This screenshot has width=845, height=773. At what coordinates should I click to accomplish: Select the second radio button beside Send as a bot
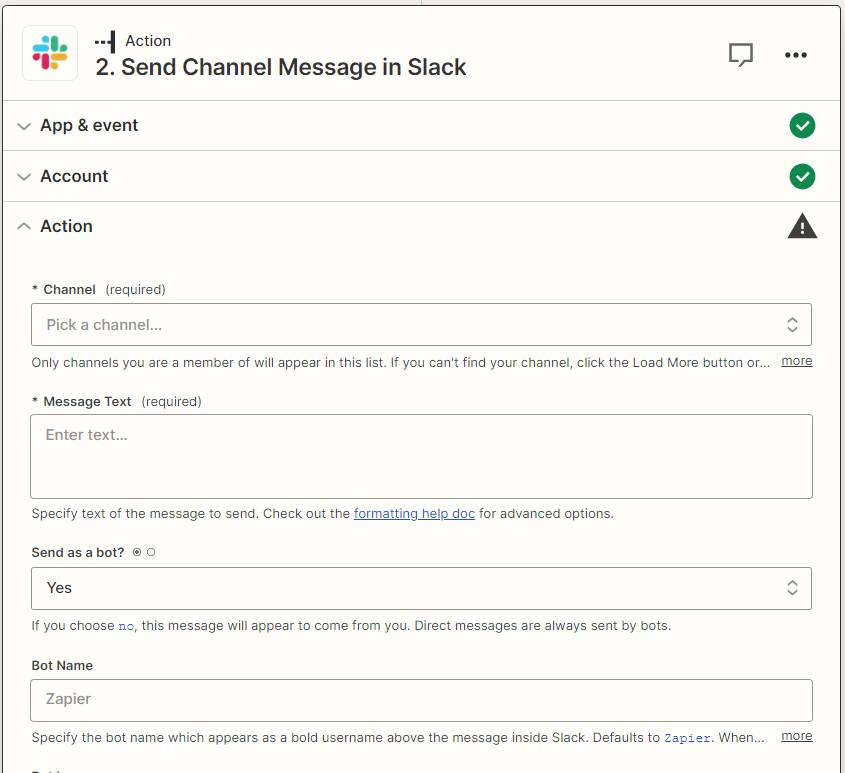[151, 552]
